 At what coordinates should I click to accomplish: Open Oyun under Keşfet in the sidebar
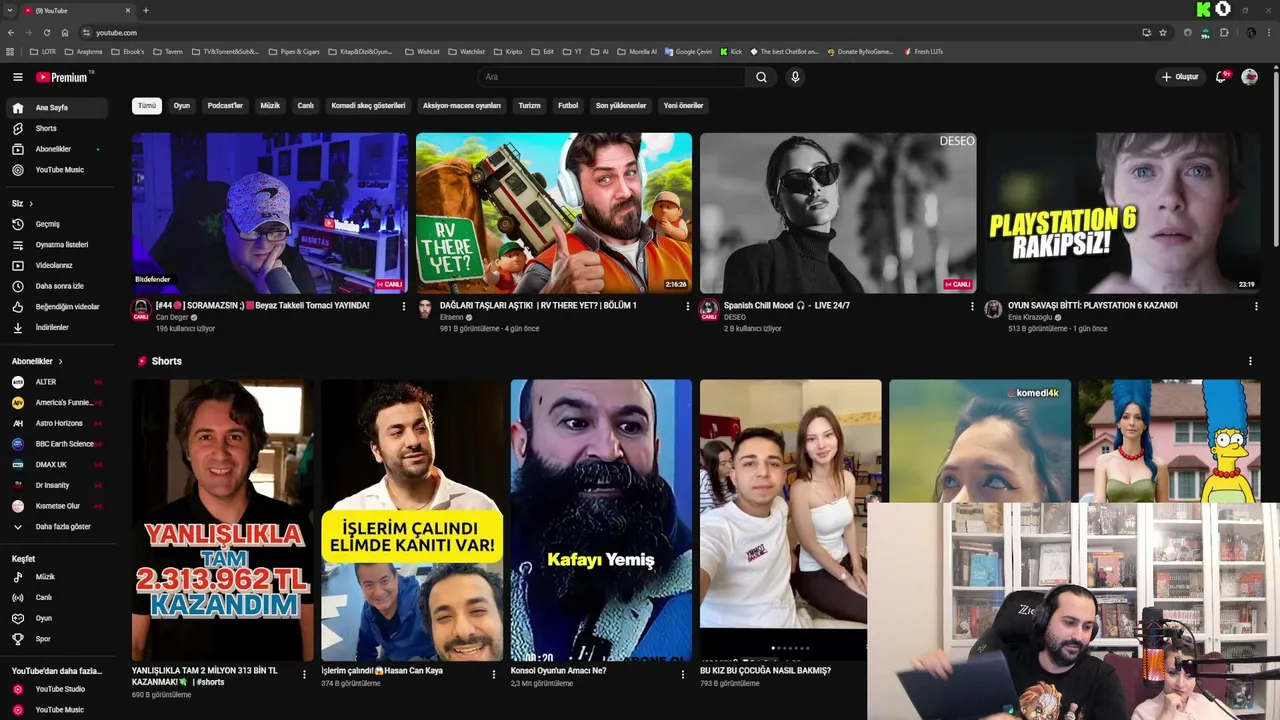(58, 618)
